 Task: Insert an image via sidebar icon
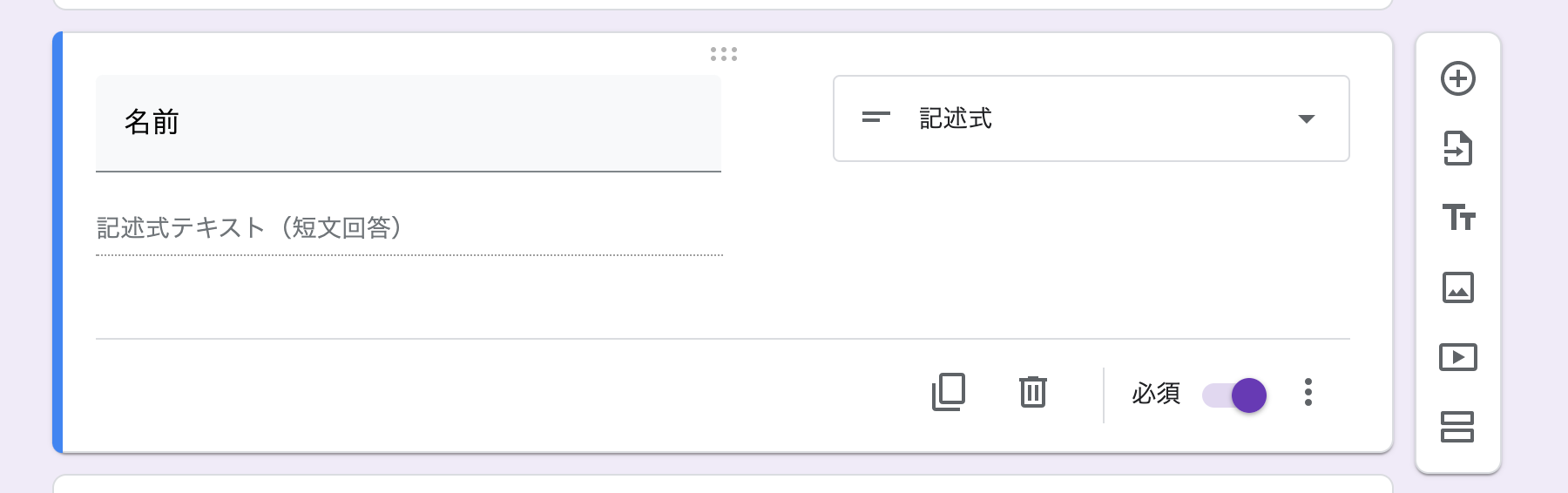pos(1457,287)
